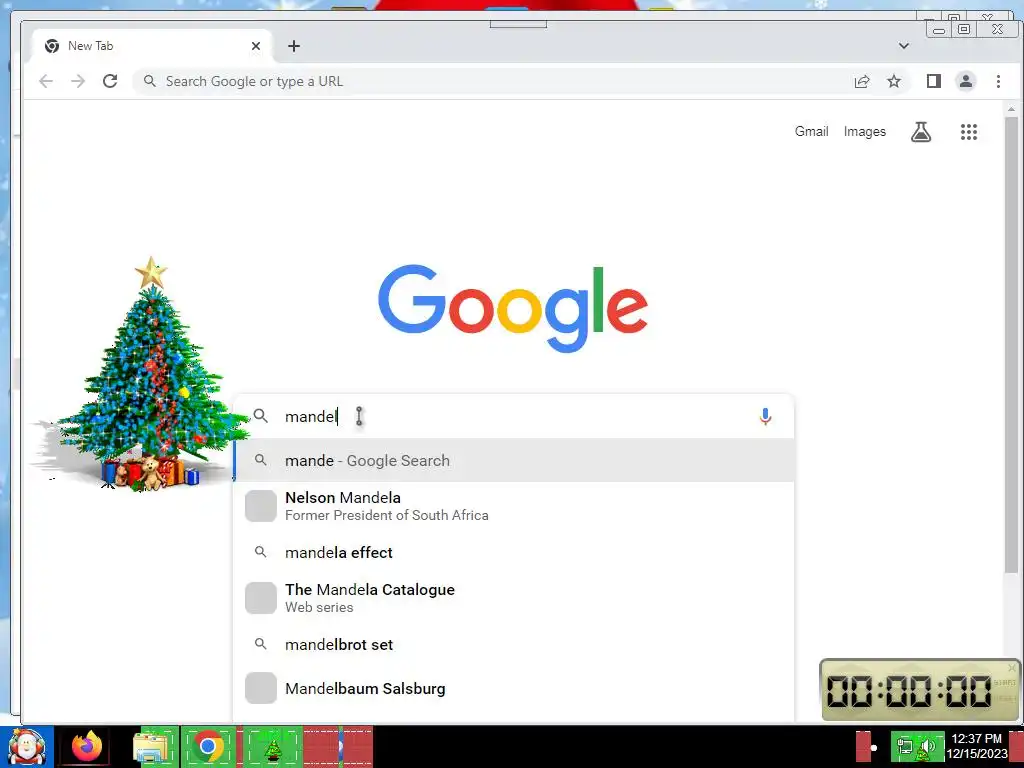Screen dimensions: 1024x768
Task: Select the New Tab tab
Action: [x=151, y=46]
